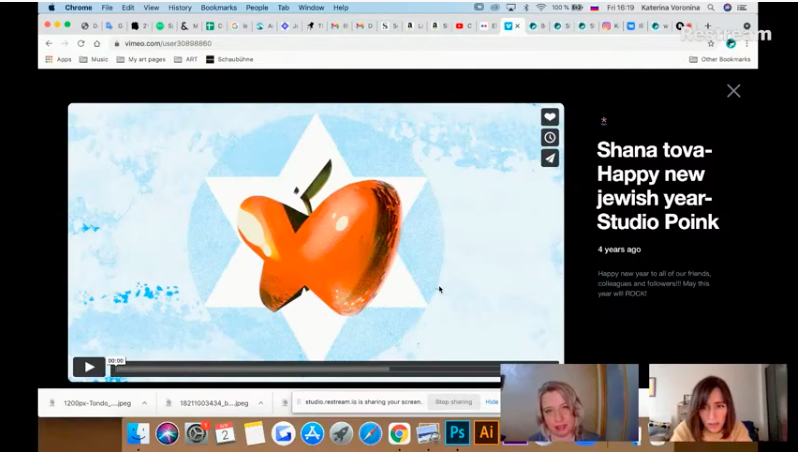The image size is (798, 452).
Task: Open the History menu
Action: [180, 7]
